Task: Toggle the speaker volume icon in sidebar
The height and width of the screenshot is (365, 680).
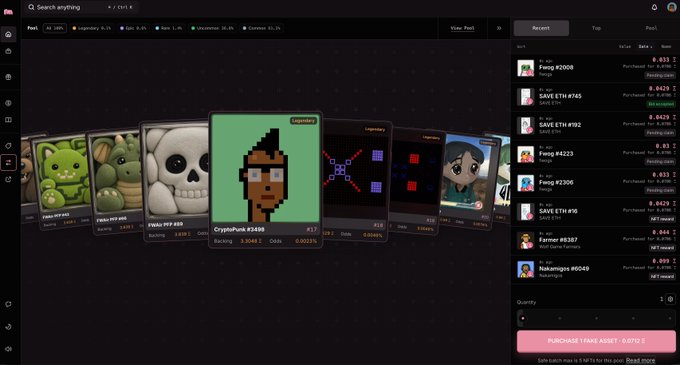Action: coord(8,349)
